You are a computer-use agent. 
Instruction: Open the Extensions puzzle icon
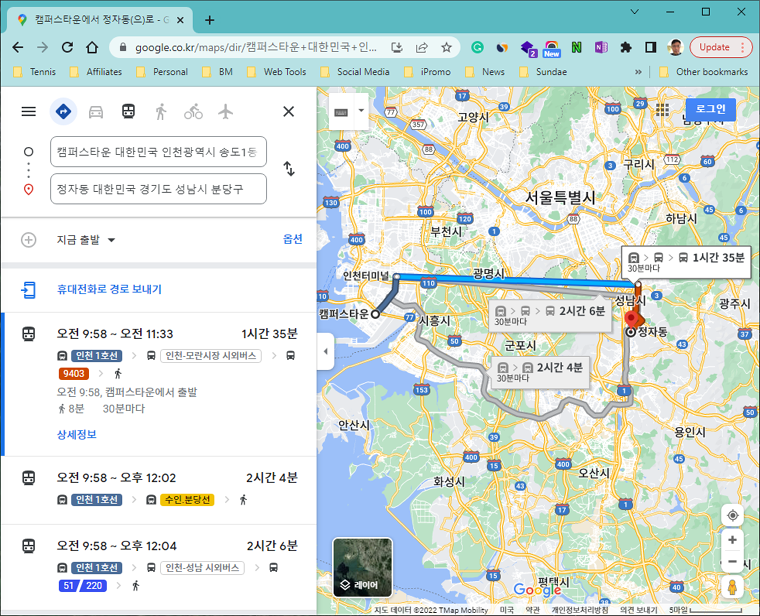(626, 47)
